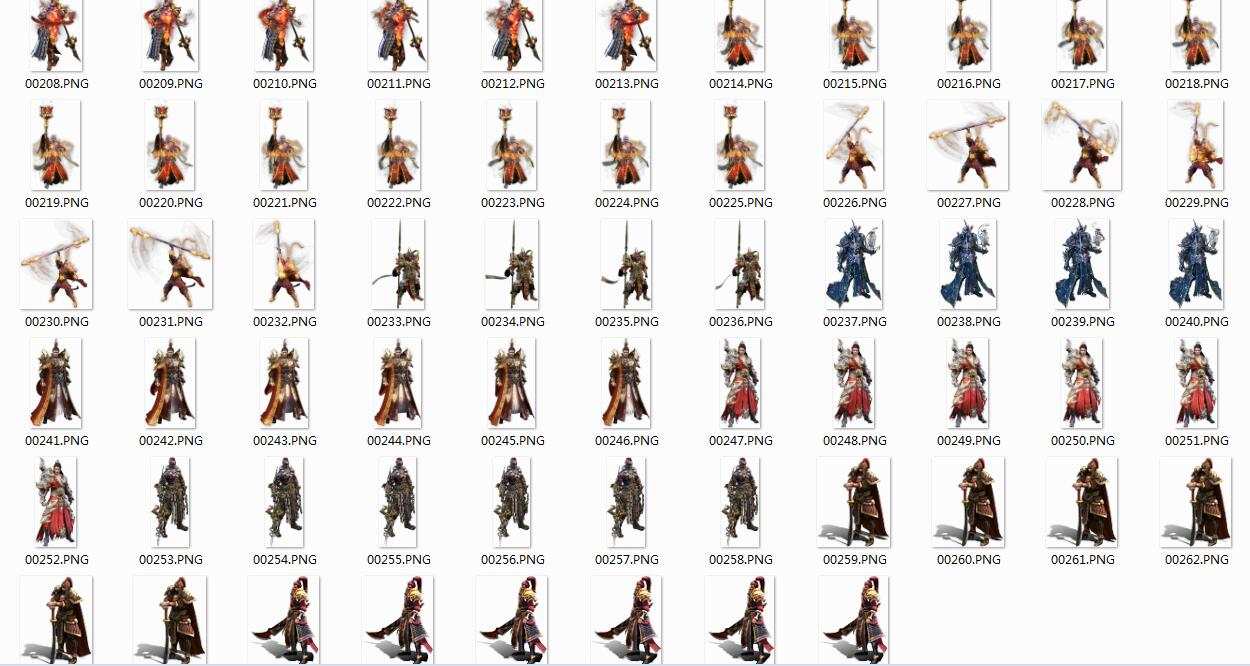Screen dimensions: 1250x666
Task: Pick the 00256.PNG thumbnail
Action: (513, 502)
